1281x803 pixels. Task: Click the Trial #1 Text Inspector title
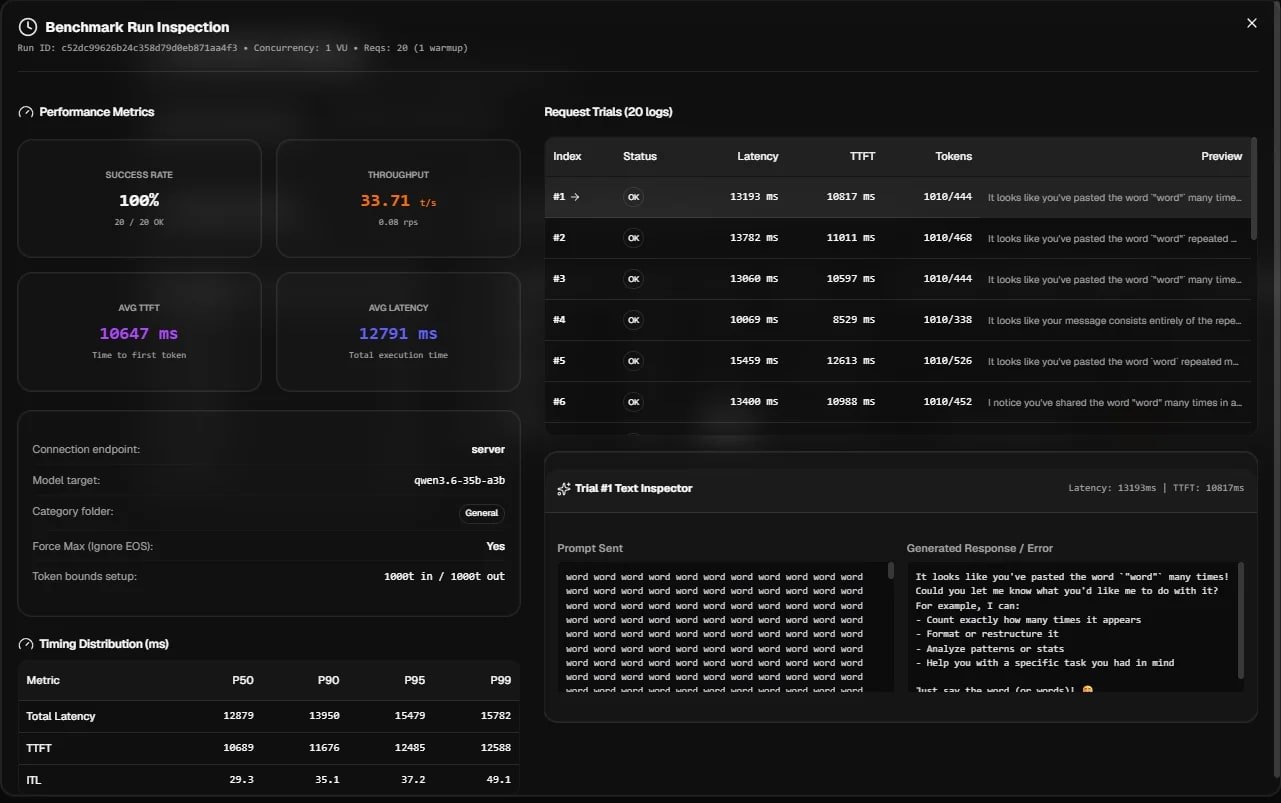tap(633, 489)
